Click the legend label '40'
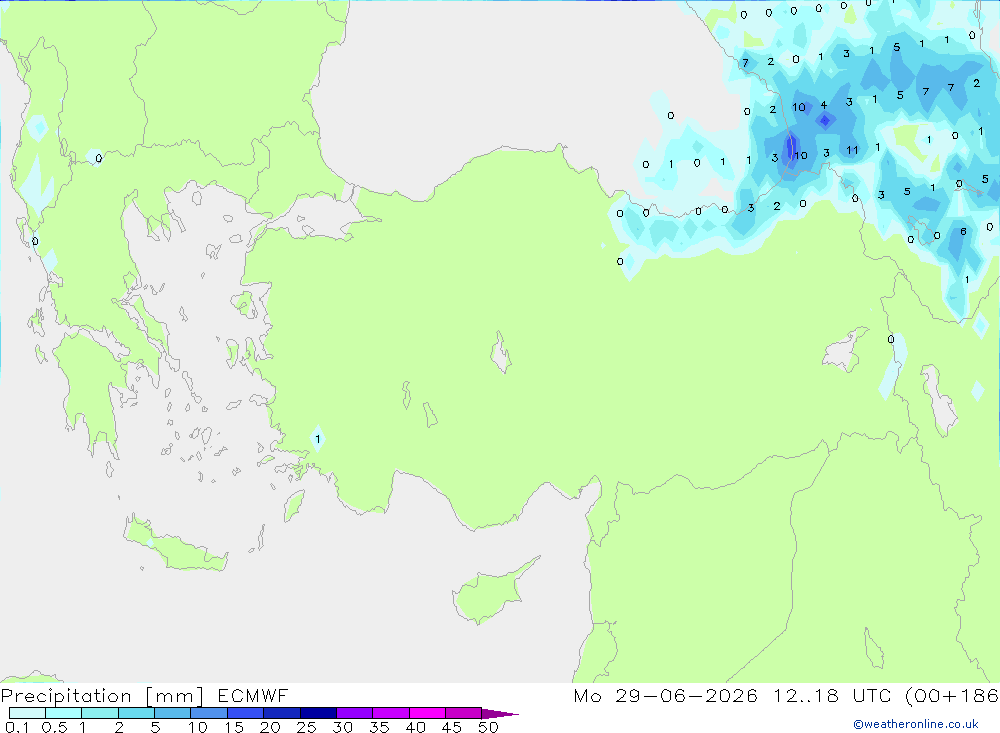Screen dimensions: 1000x733 click(x=415, y=727)
